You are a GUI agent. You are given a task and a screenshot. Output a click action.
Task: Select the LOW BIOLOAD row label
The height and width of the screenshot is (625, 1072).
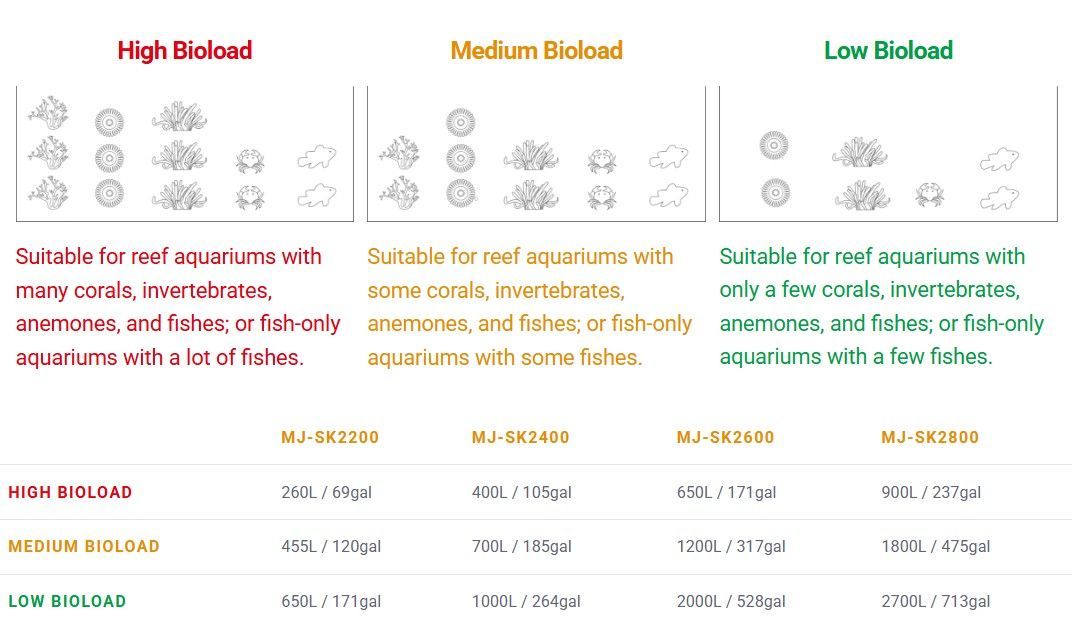(67, 601)
